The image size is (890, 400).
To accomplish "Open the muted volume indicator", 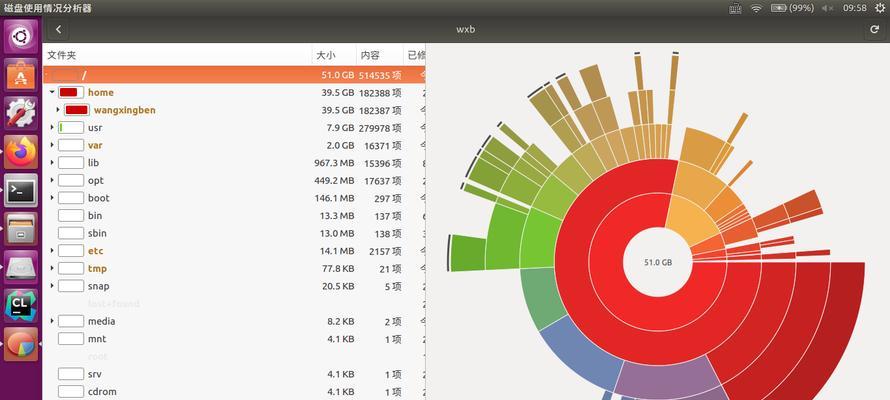I will coord(828,8).
